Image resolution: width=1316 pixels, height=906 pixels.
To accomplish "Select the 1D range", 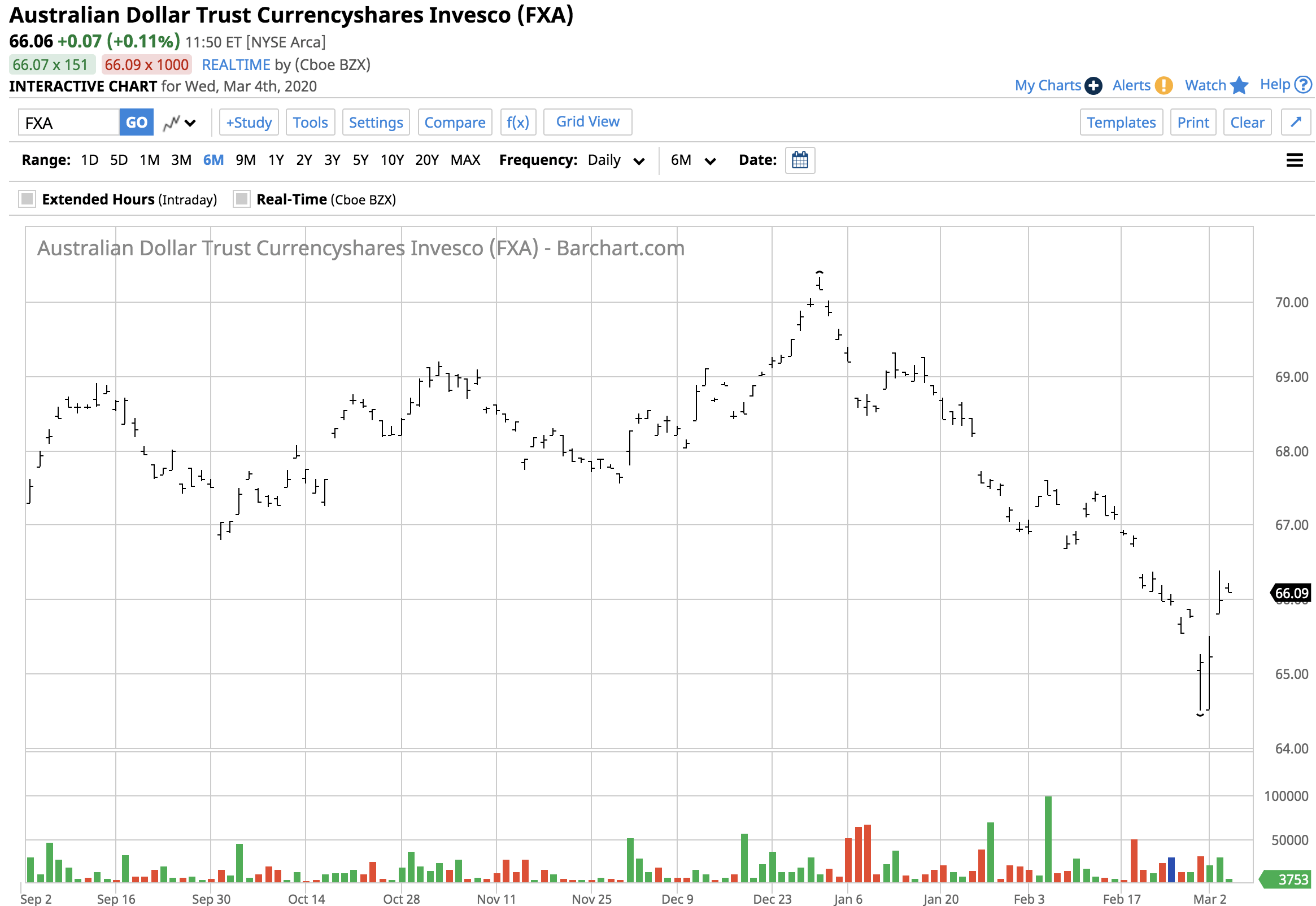I will (89, 160).
